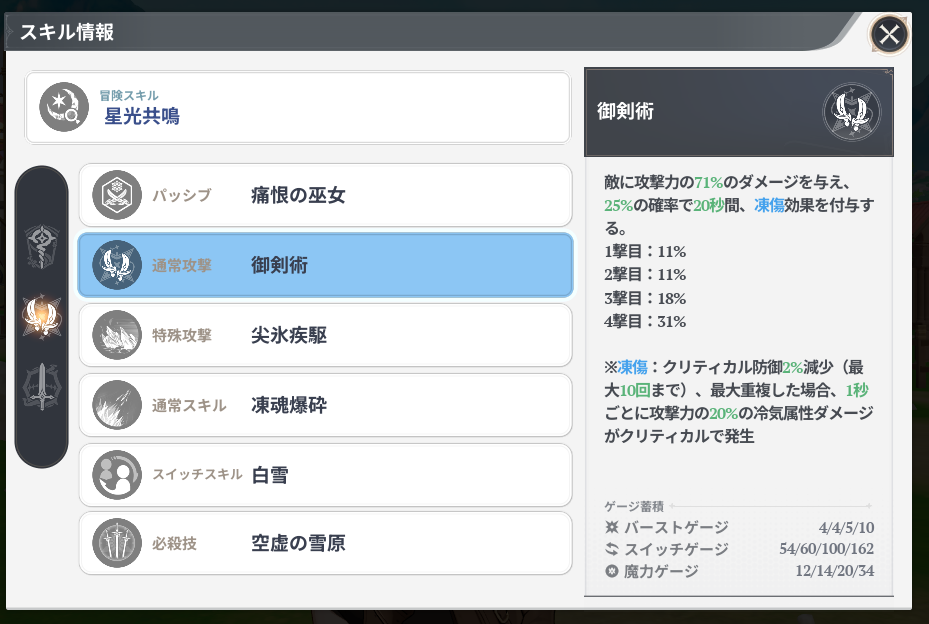Click the 凍魂爆砕 normal skill icon
This screenshot has width=929, height=624.
[117, 405]
